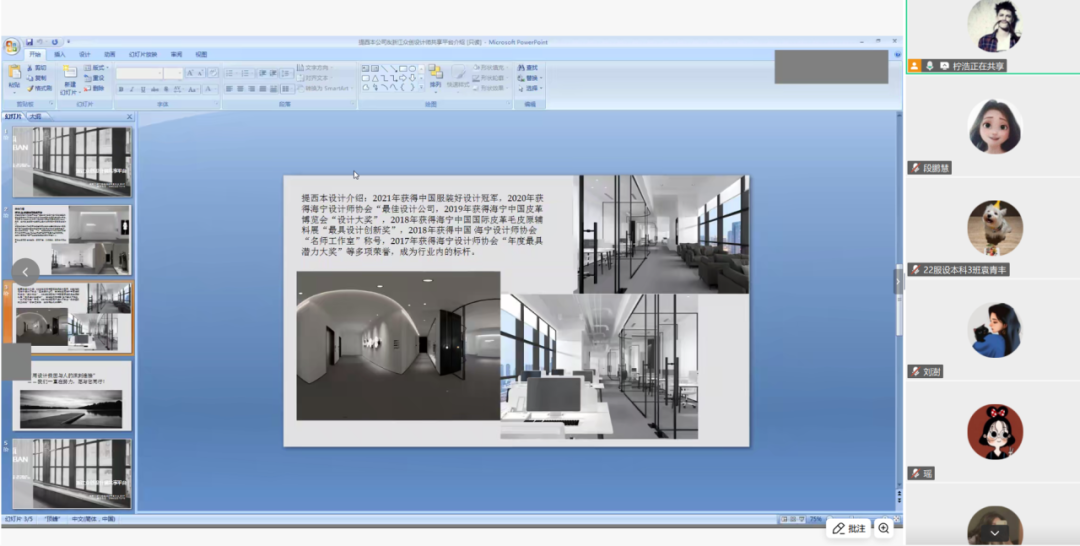The width and height of the screenshot is (1080, 546).
Task: Open the Quick Styles (快速样式) gallery
Action: 459,77
